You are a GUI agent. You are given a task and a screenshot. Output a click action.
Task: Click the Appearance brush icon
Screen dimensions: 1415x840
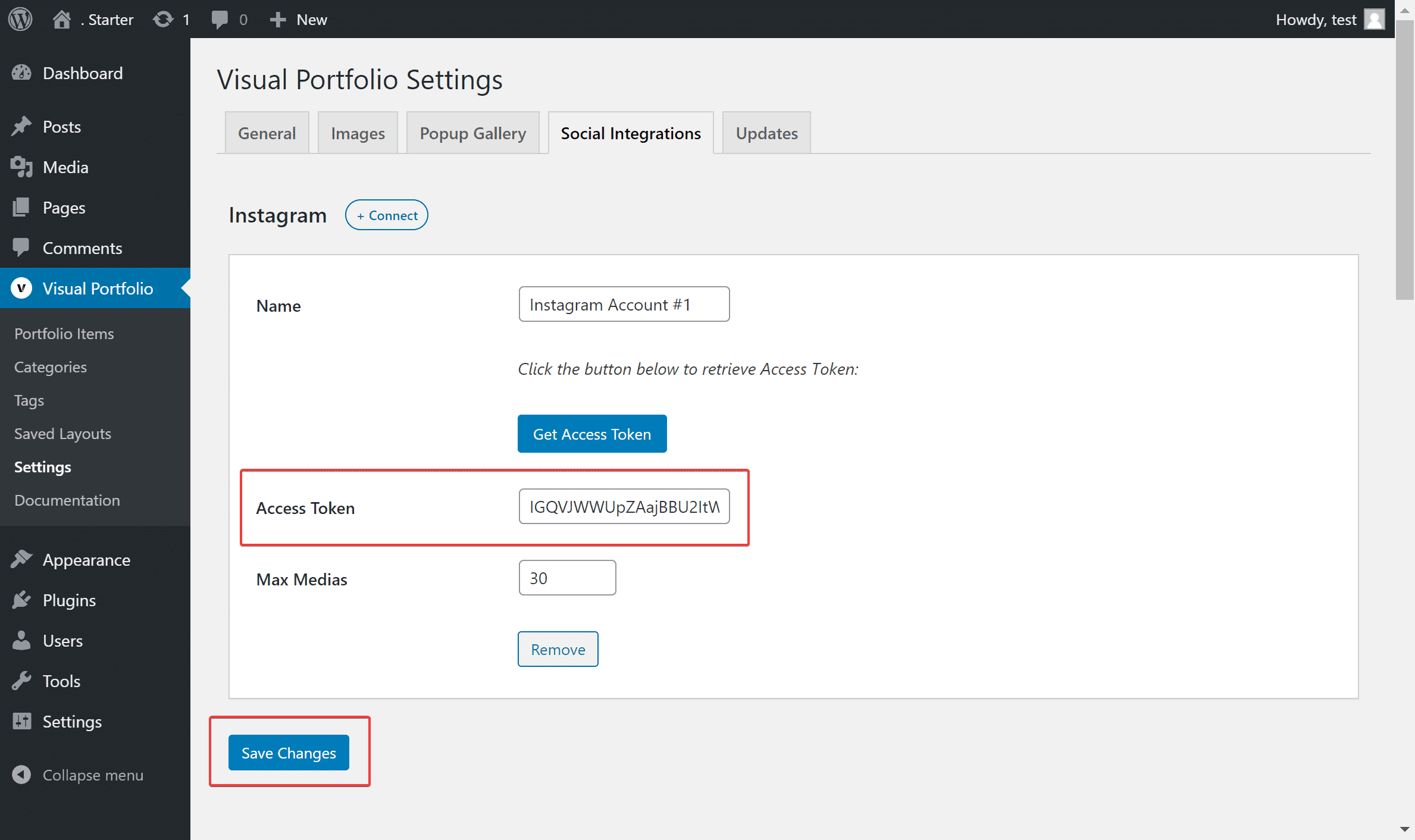[21, 559]
